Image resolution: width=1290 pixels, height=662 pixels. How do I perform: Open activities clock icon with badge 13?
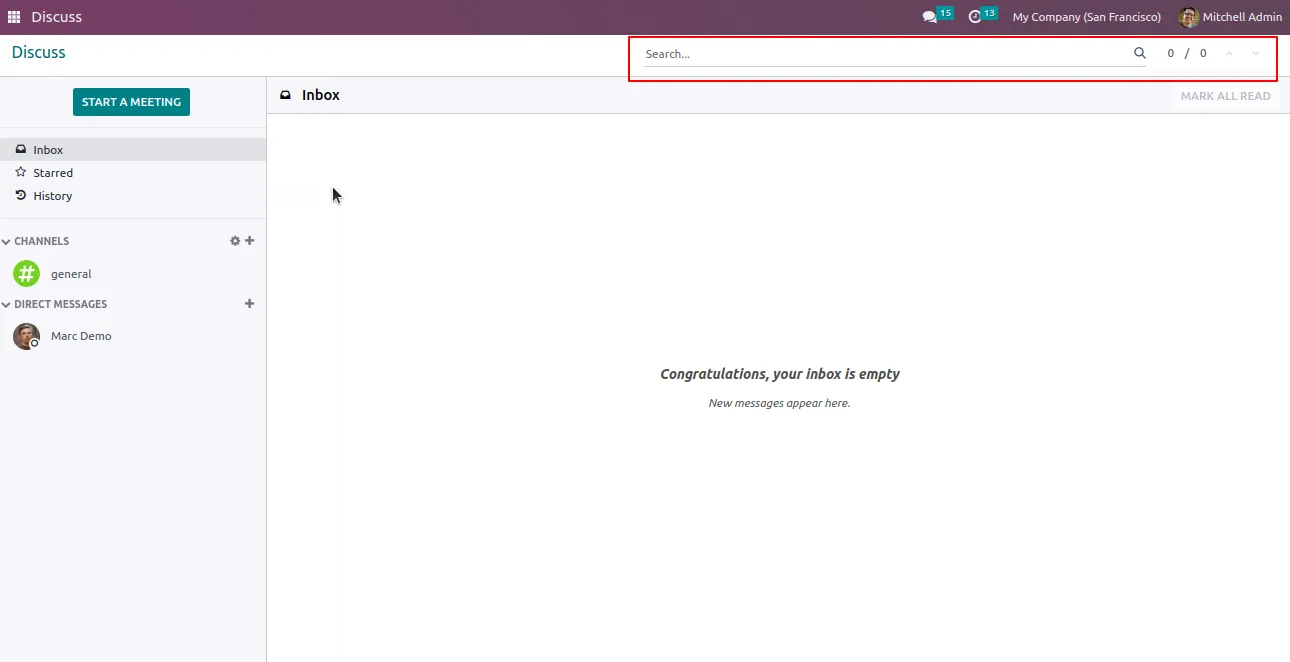pos(983,16)
